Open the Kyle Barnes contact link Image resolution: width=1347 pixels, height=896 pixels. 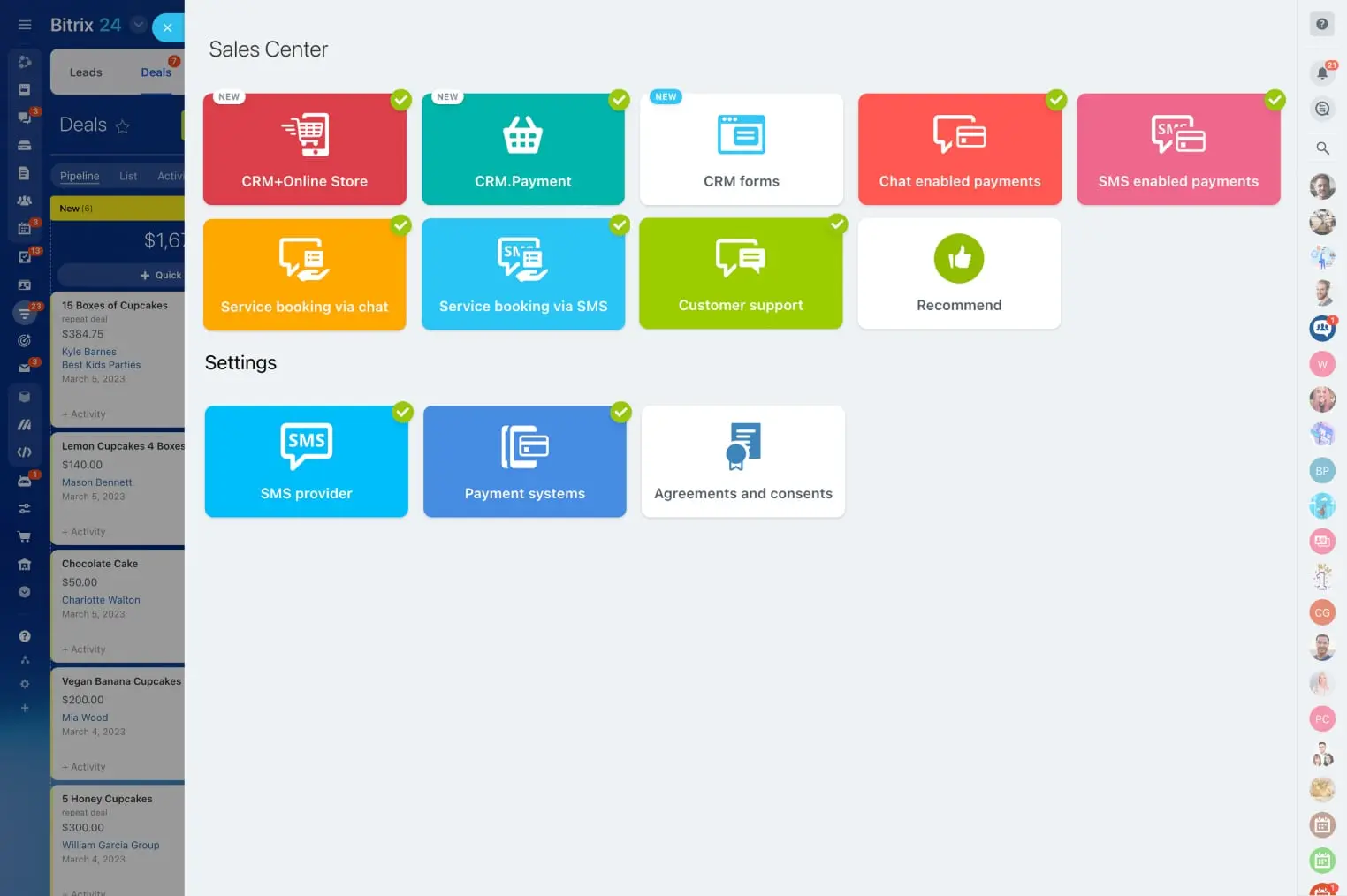coord(89,352)
